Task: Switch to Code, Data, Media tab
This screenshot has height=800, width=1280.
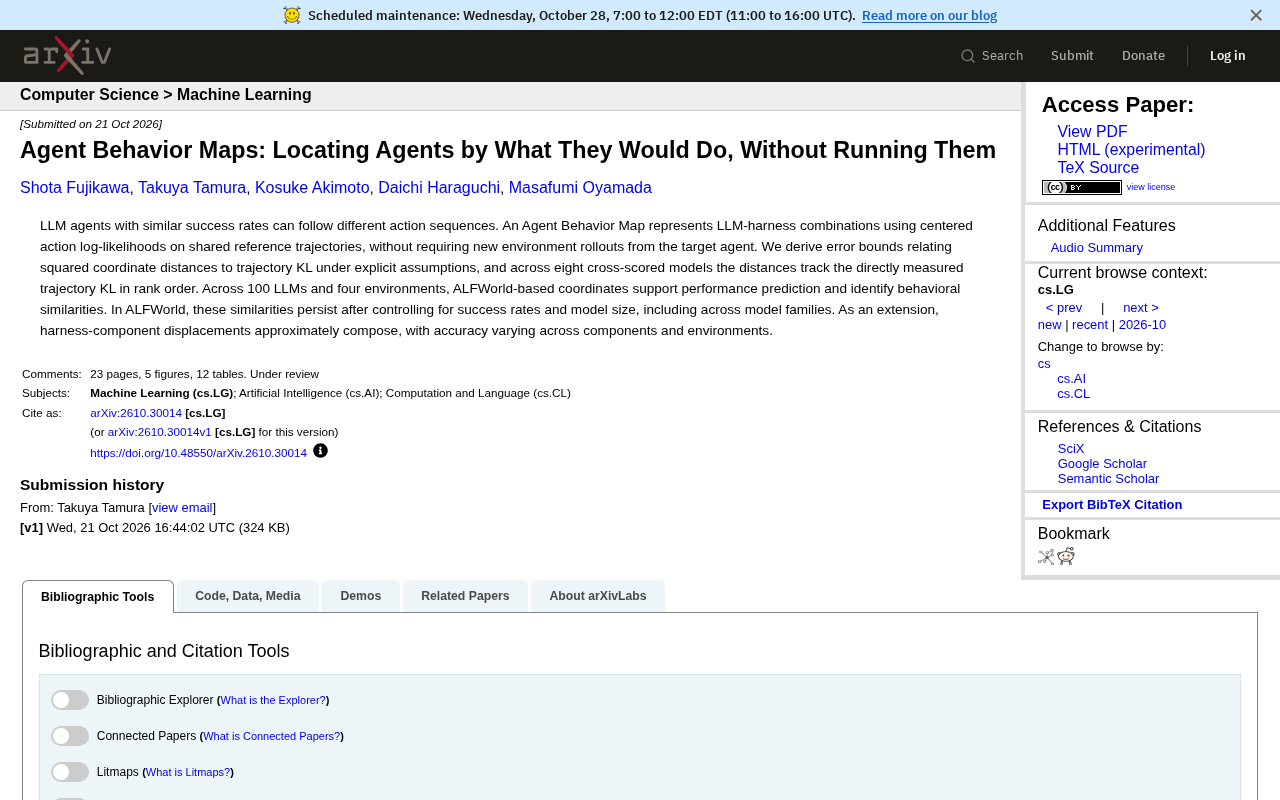Action: pyautogui.click(x=248, y=596)
